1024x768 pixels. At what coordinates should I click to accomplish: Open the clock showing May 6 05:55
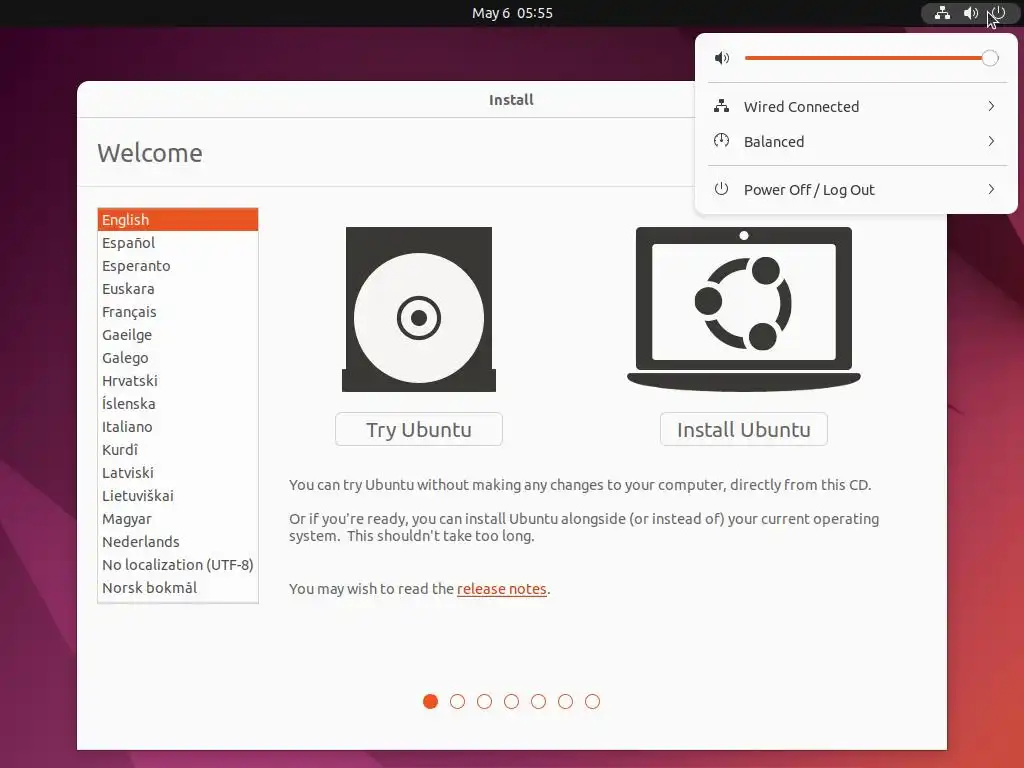click(512, 13)
